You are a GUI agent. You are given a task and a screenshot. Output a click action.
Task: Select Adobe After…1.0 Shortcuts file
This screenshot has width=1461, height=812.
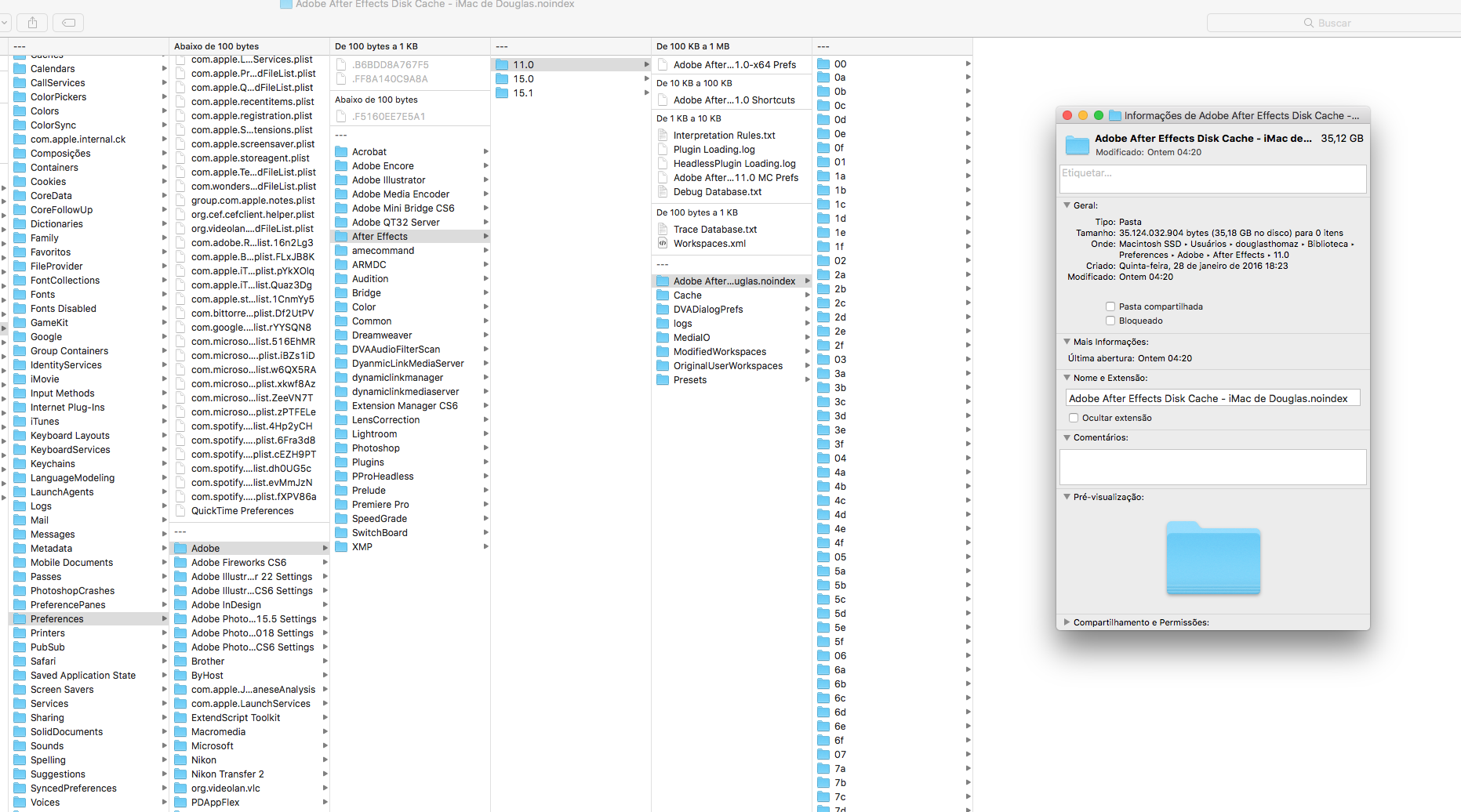pyautogui.click(x=731, y=100)
